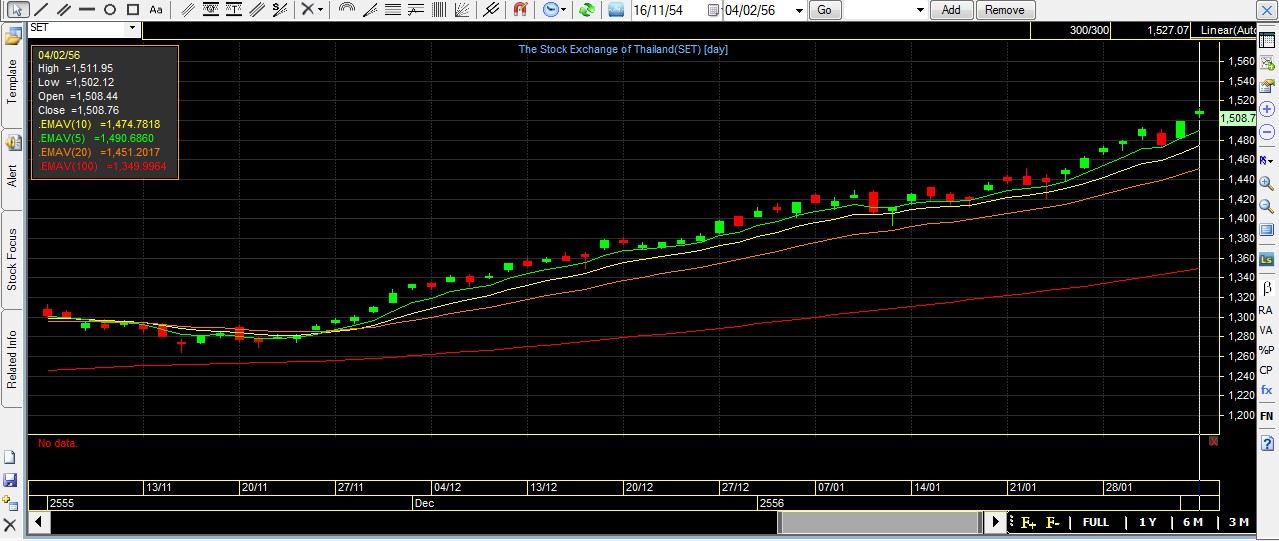Select the arrow pointer tool

click(x=16, y=10)
